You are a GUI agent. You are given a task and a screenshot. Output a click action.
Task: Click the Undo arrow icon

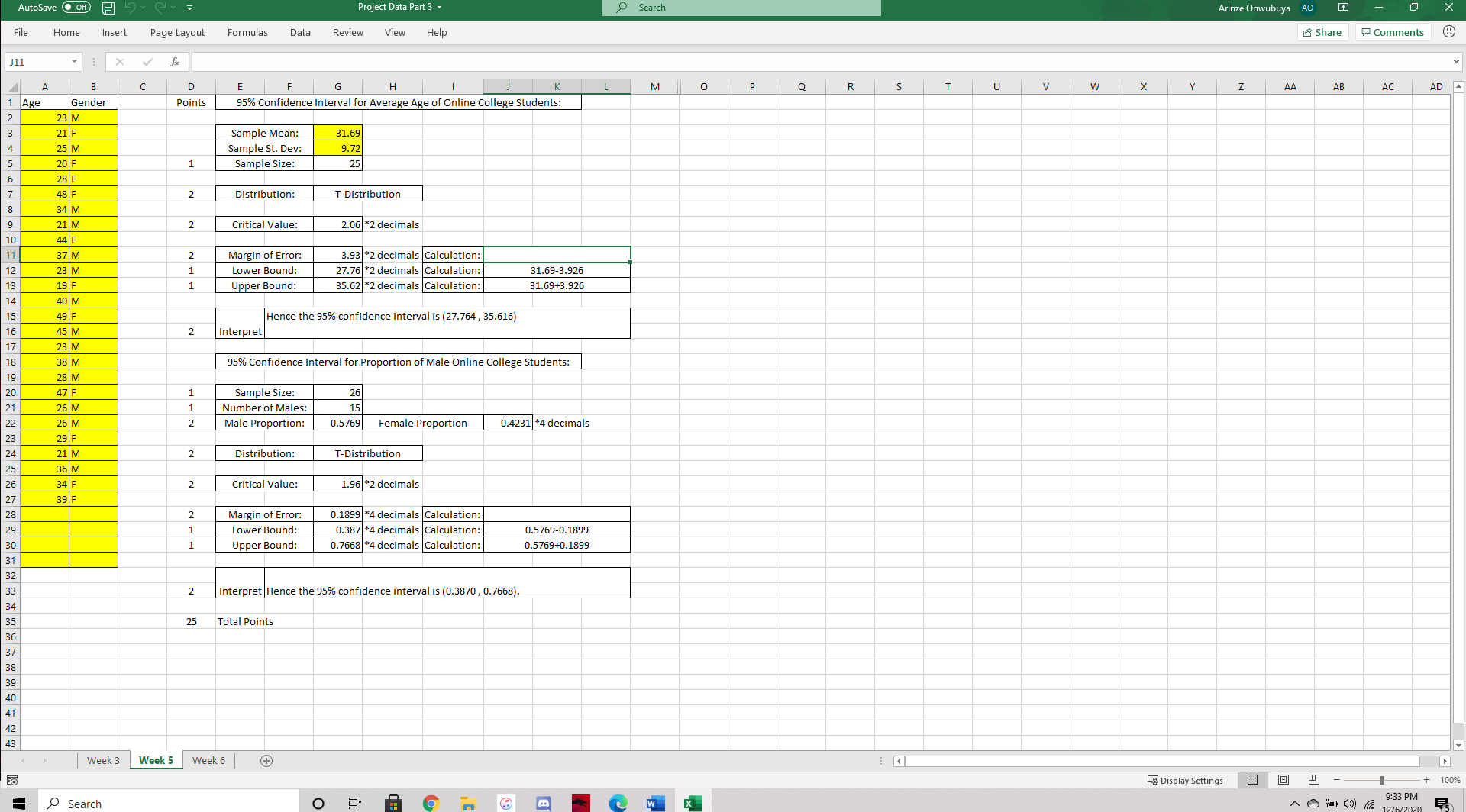(131, 8)
